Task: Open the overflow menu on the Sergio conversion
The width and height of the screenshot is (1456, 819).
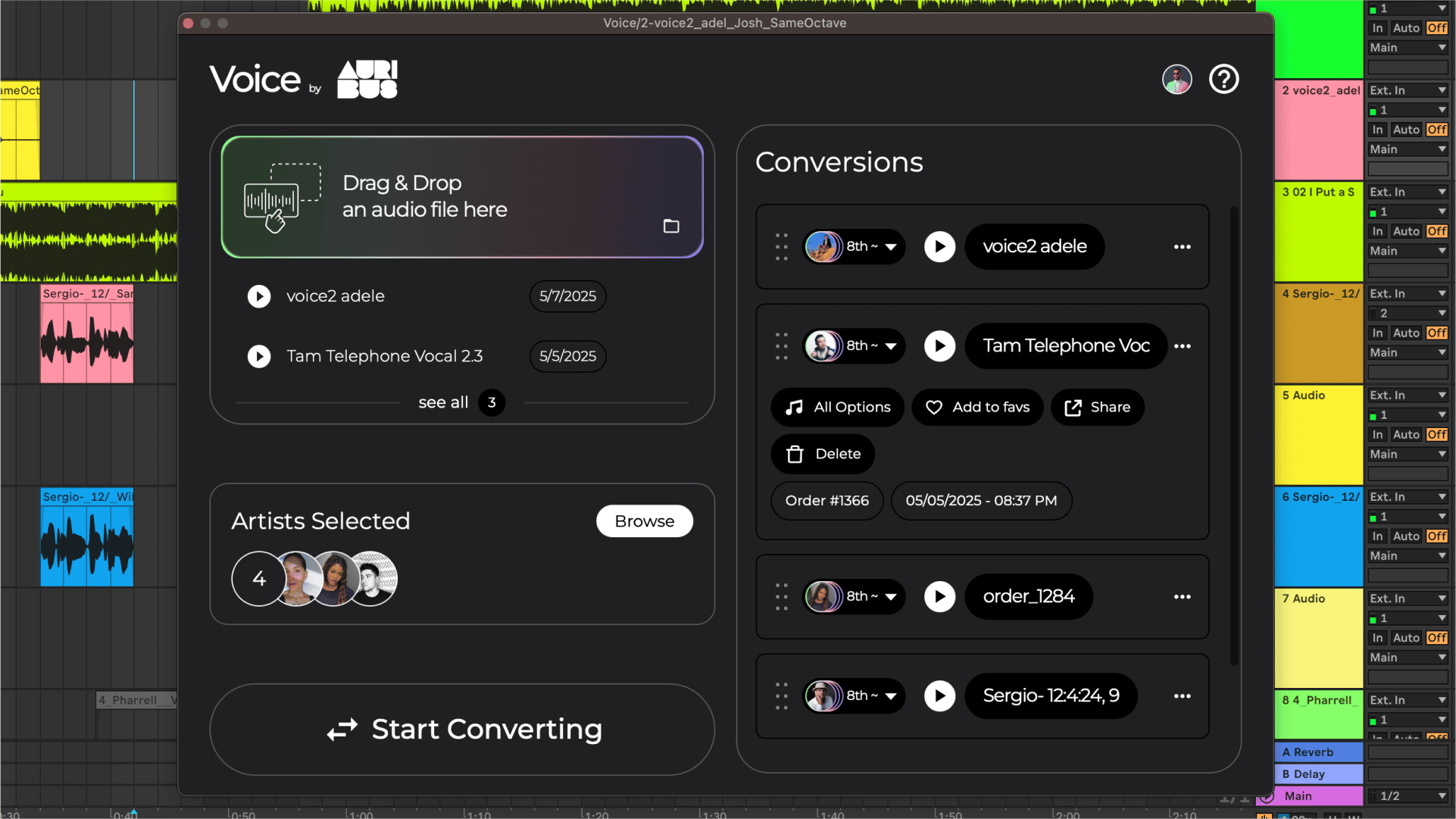Action: 1182,696
